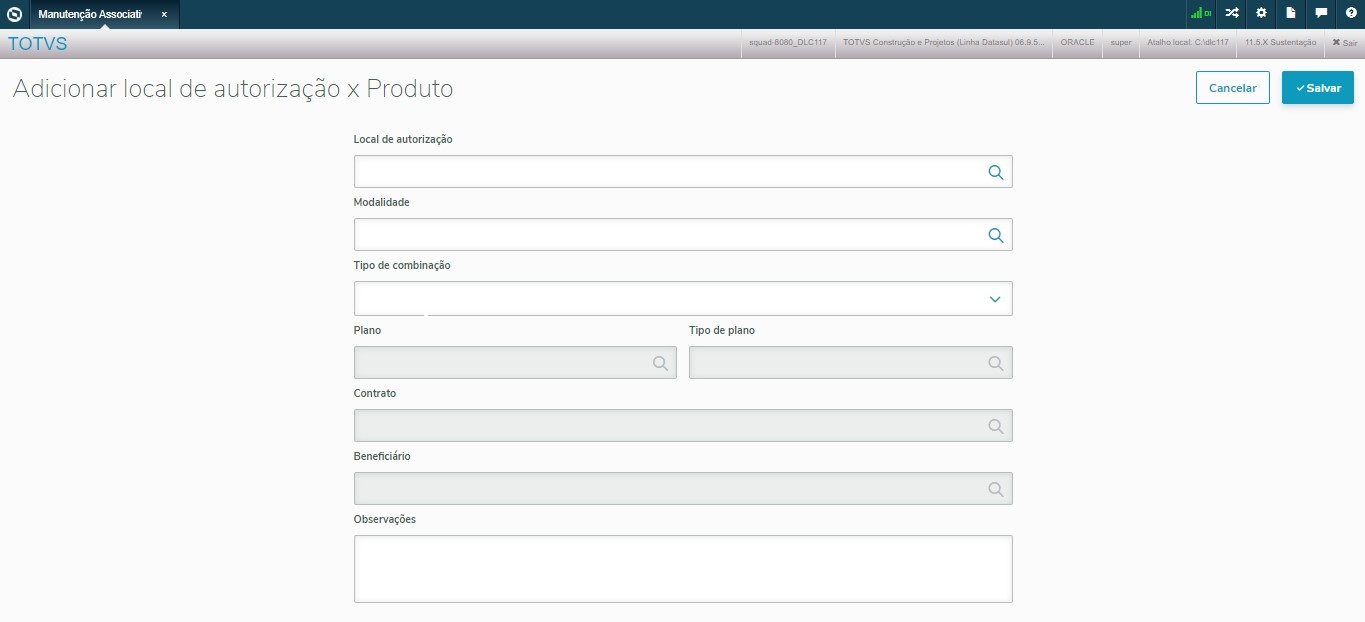Open help via question mark icon

coord(1350,14)
